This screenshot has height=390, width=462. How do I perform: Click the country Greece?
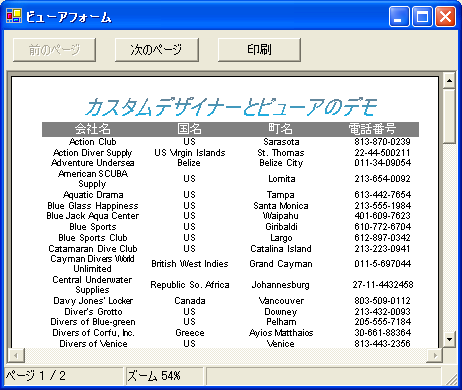(190, 333)
